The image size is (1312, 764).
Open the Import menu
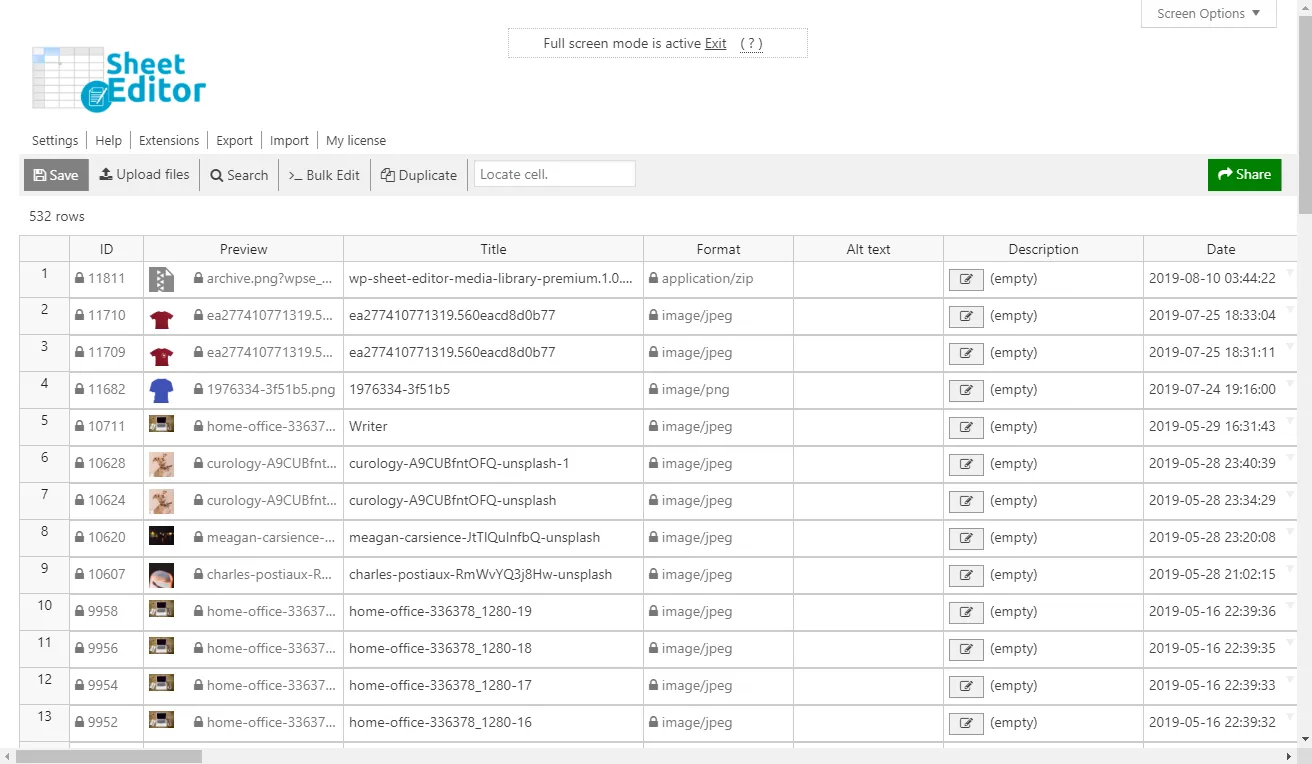[x=289, y=141]
